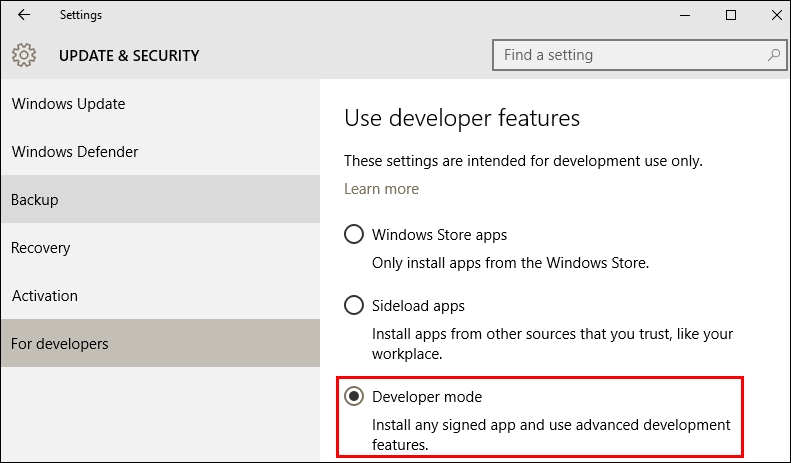Viewport: 791px width, 463px height.
Task: Go to the Backup section
Action: tap(35, 200)
